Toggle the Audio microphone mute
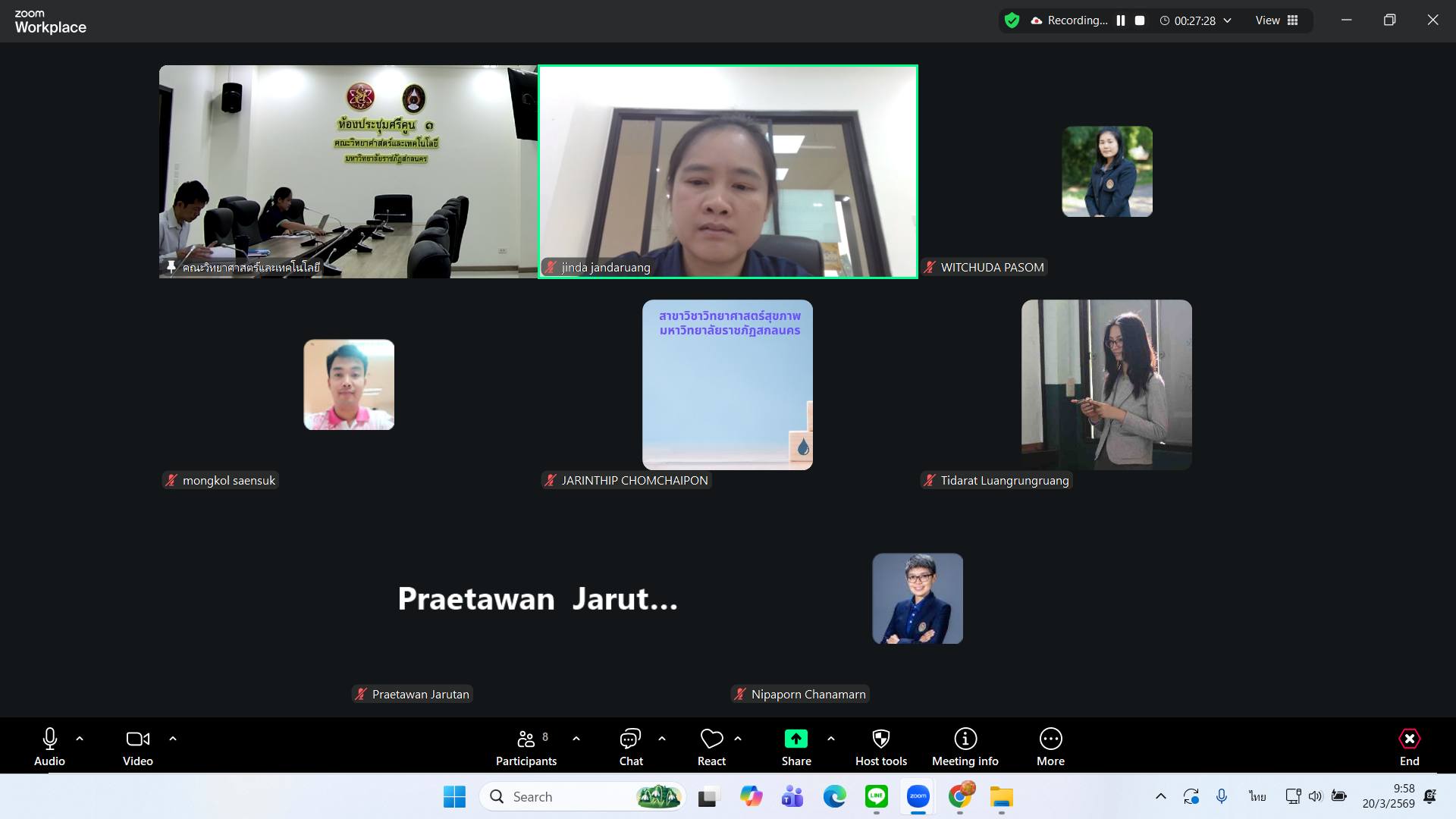The width and height of the screenshot is (1456, 819). (49, 739)
